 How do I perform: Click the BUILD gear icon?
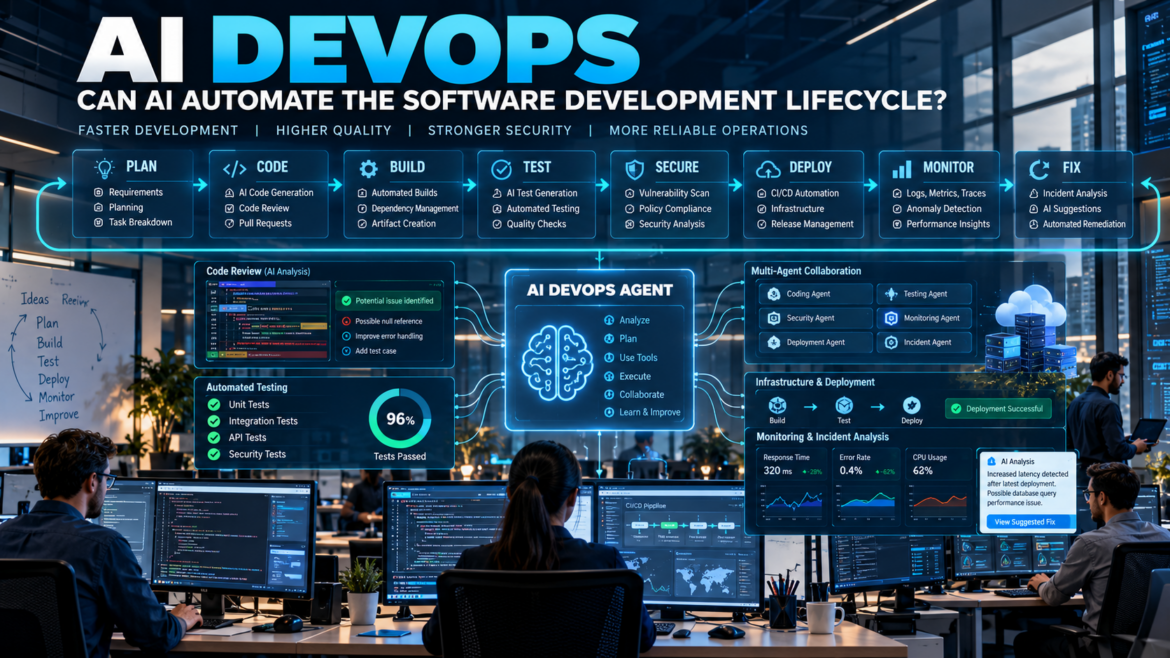pyautogui.click(x=369, y=169)
